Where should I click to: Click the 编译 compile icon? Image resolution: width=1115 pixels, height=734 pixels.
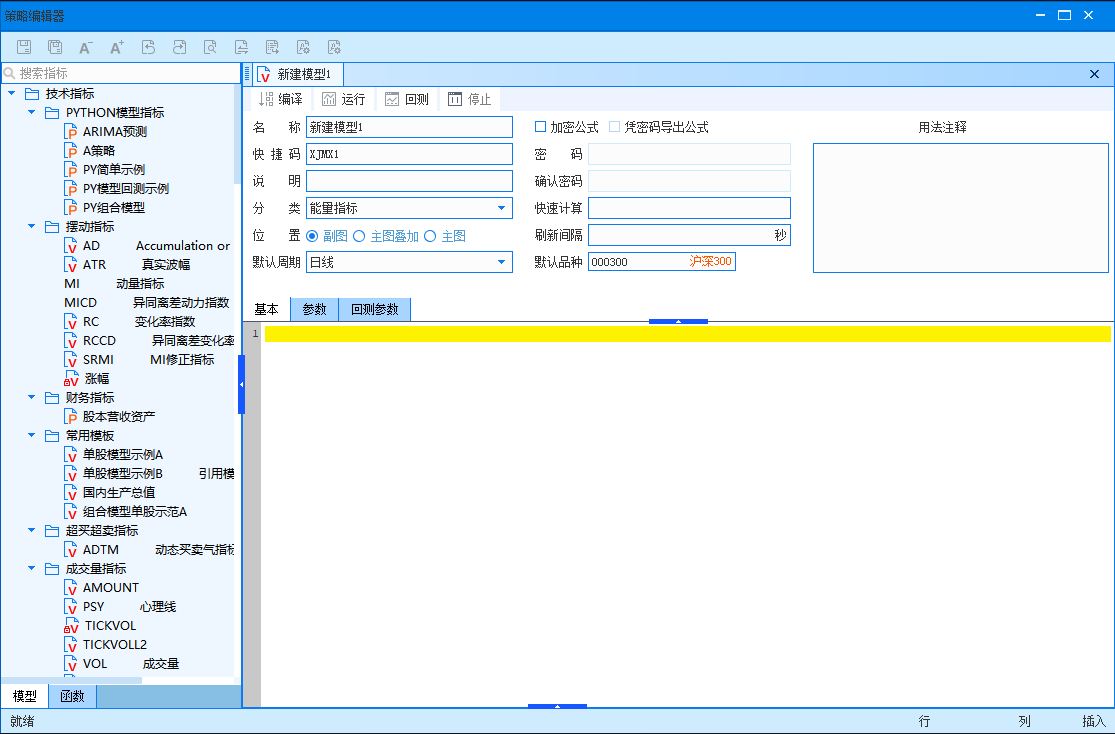point(265,99)
